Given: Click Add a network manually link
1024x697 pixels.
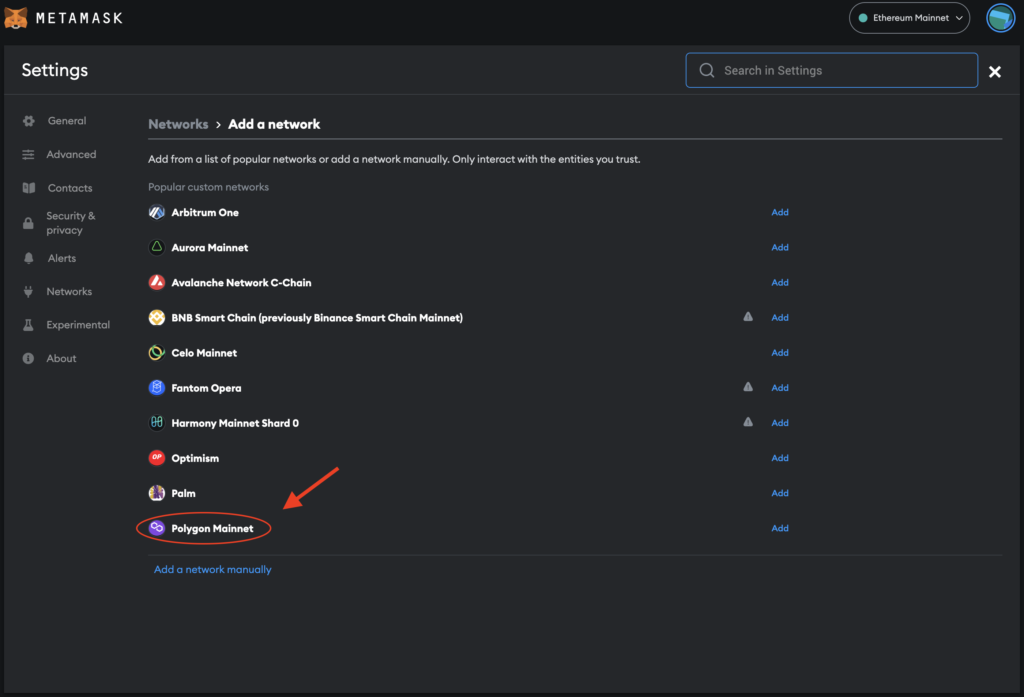Looking at the screenshot, I should 212,570.
